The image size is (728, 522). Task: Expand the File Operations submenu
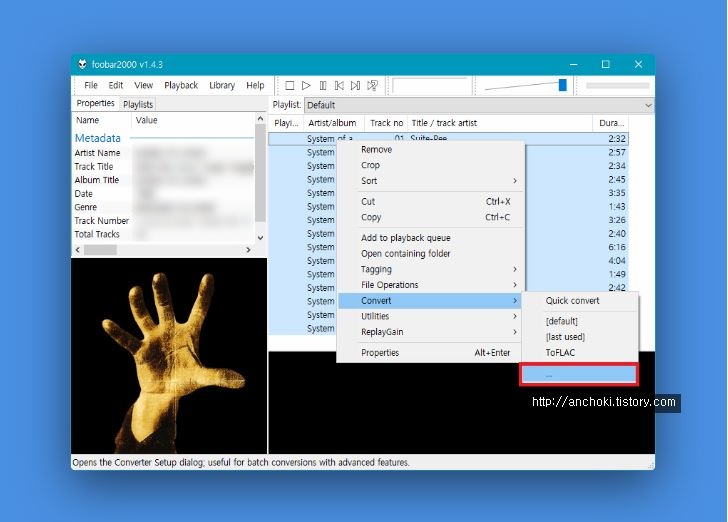tap(430, 285)
